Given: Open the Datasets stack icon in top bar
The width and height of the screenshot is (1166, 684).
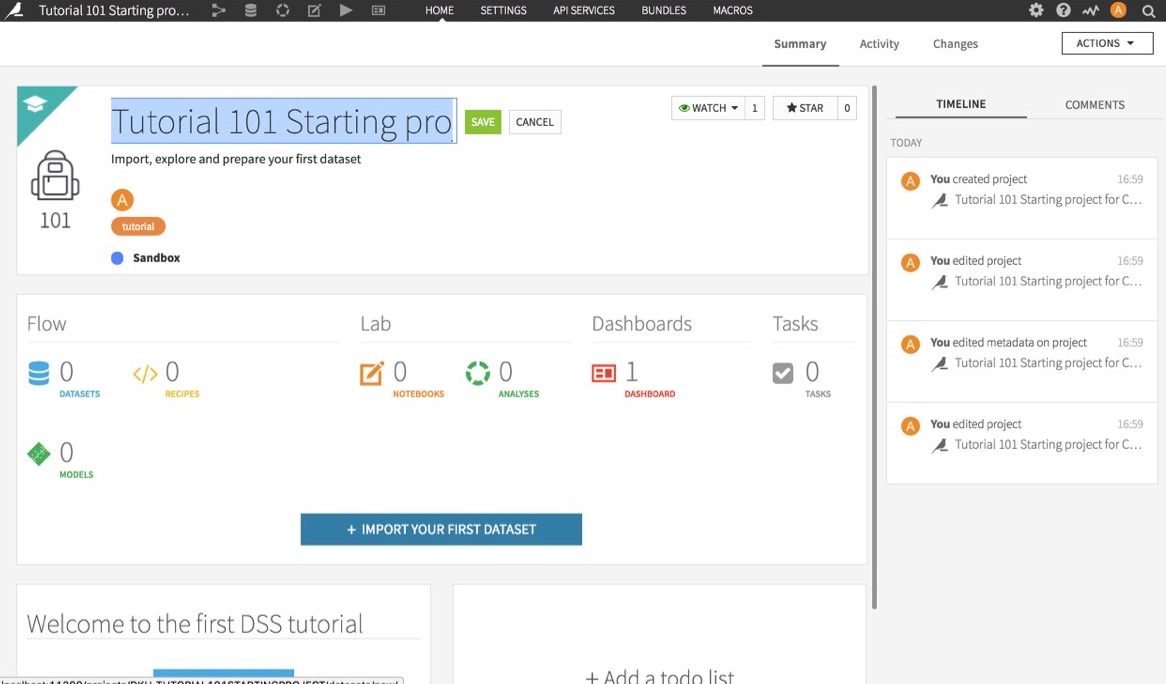Looking at the screenshot, I should click(251, 10).
